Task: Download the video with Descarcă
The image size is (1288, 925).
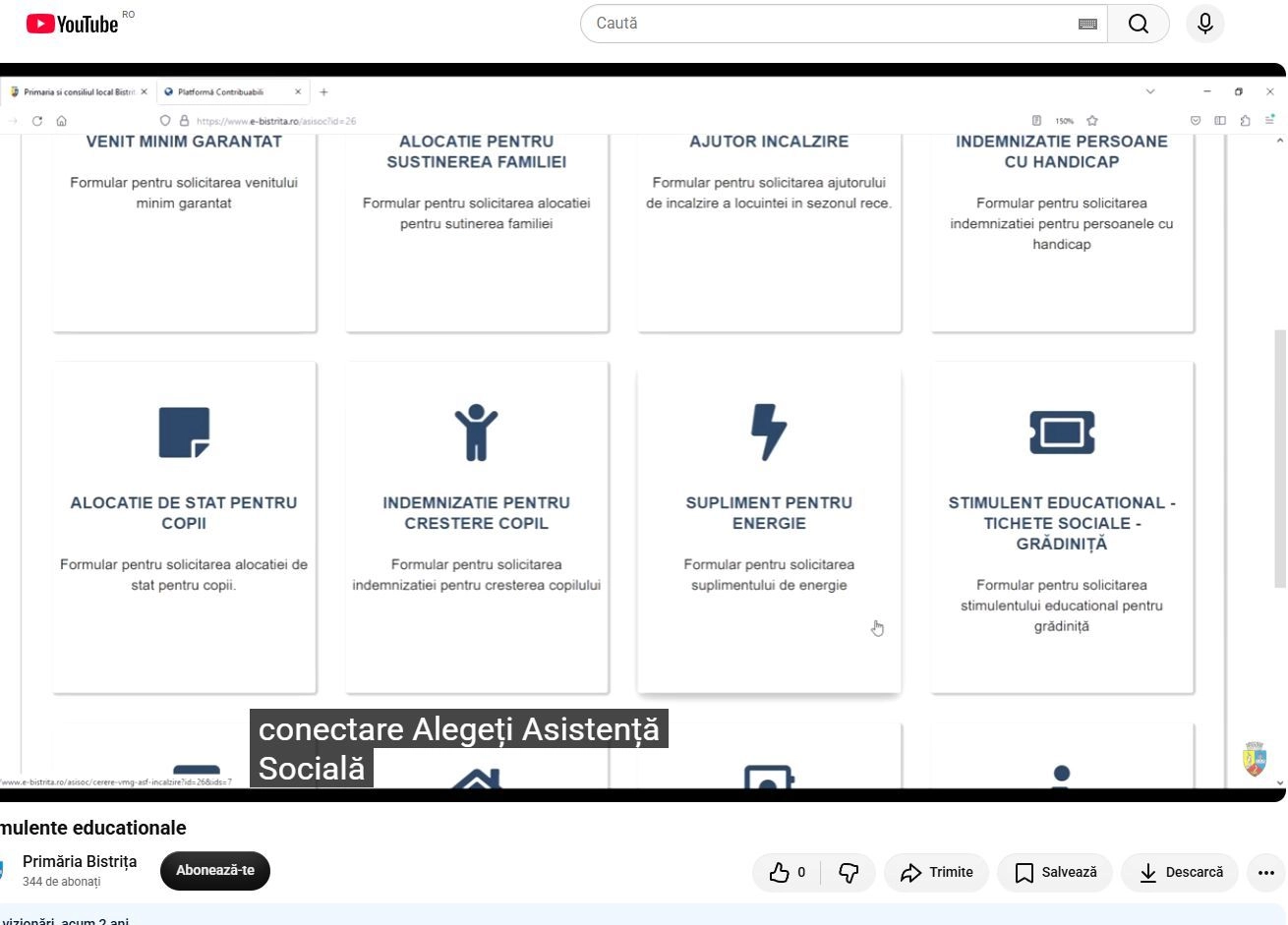Action: pos(1180,872)
